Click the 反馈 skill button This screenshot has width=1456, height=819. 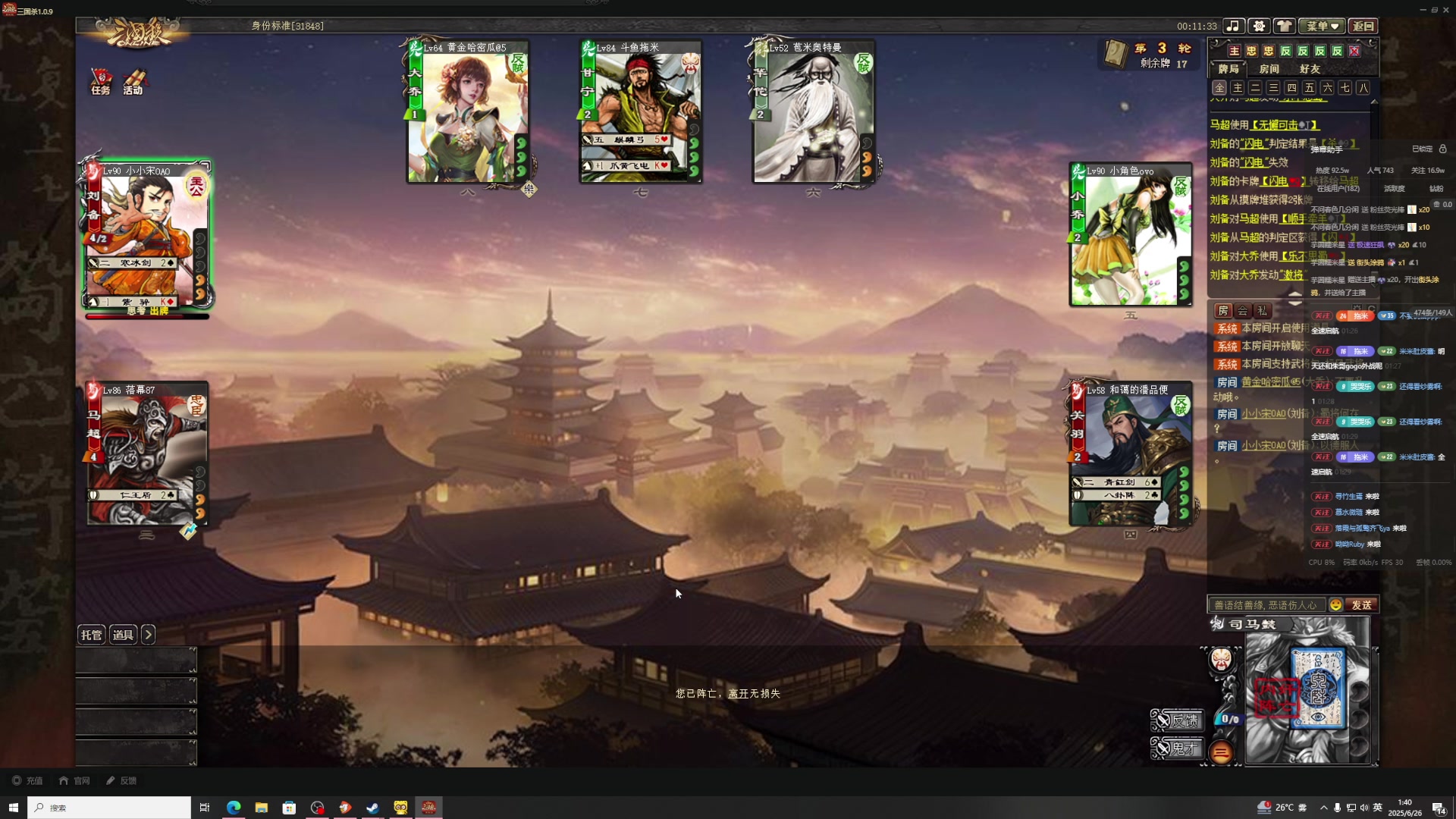pos(1177,720)
